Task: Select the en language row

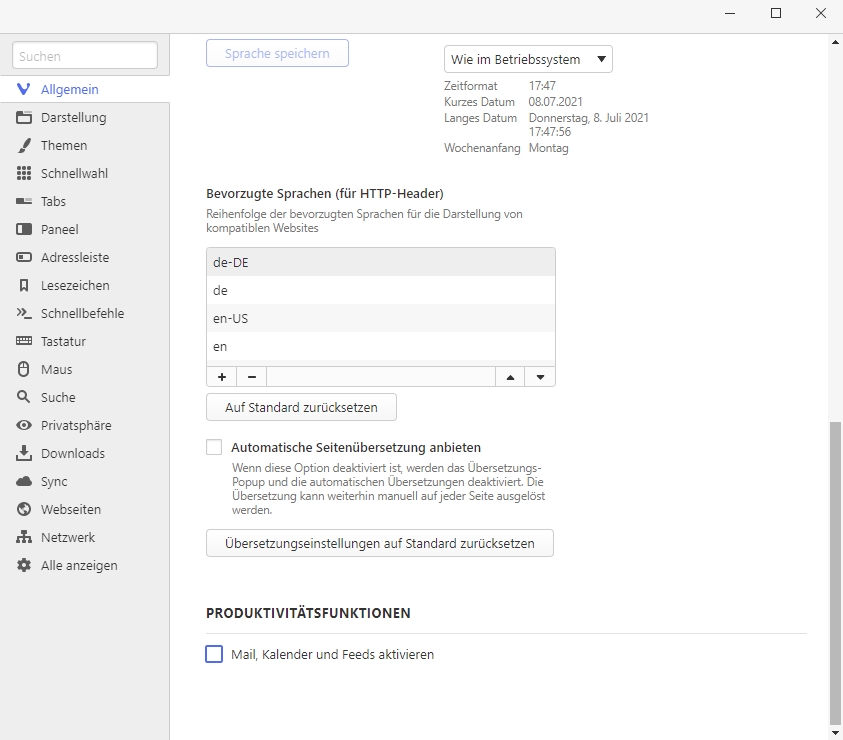Action: 381,346
